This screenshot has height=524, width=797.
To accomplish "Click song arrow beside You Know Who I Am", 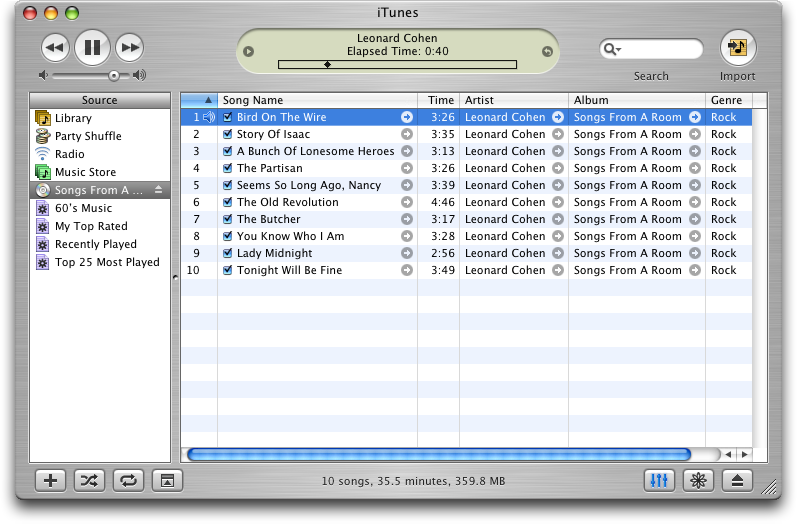I will click(x=407, y=236).
